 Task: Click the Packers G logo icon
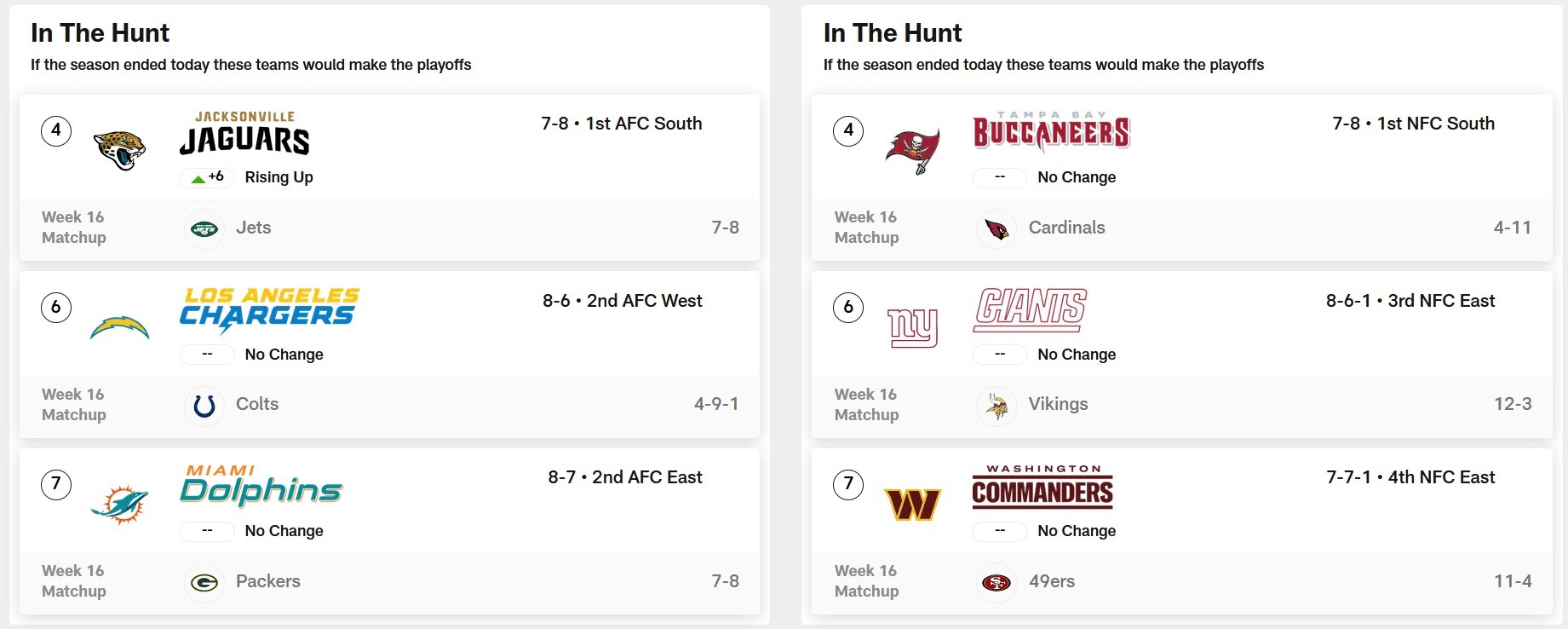click(204, 582)
